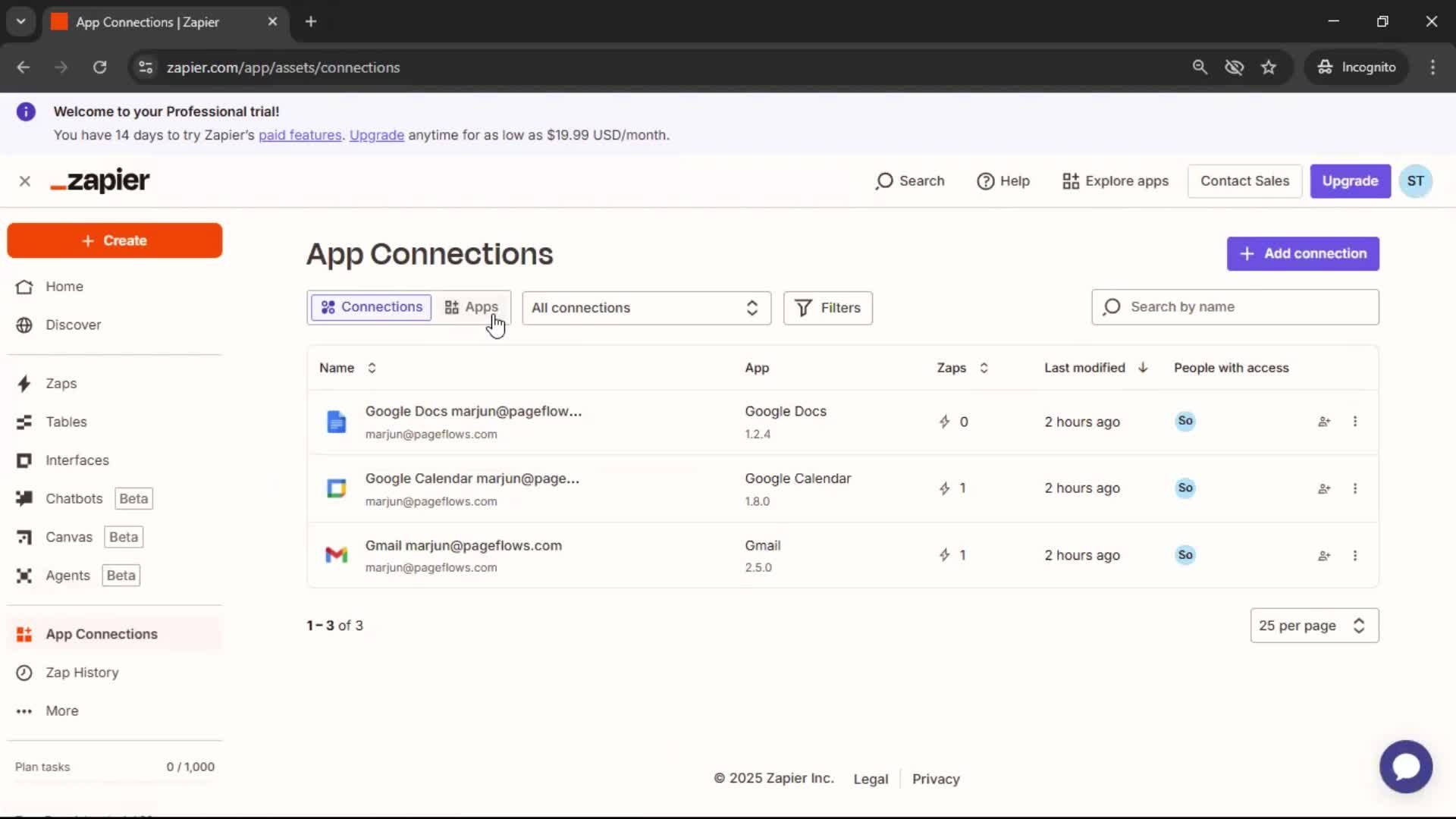Click the purple Upgrade button

[x=1350, y=181]
